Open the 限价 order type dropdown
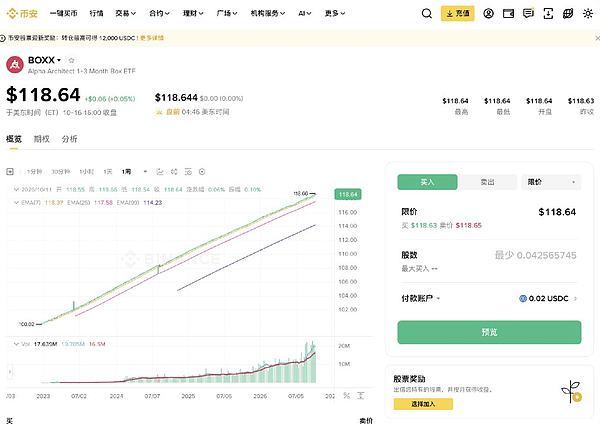 (551, 182)
